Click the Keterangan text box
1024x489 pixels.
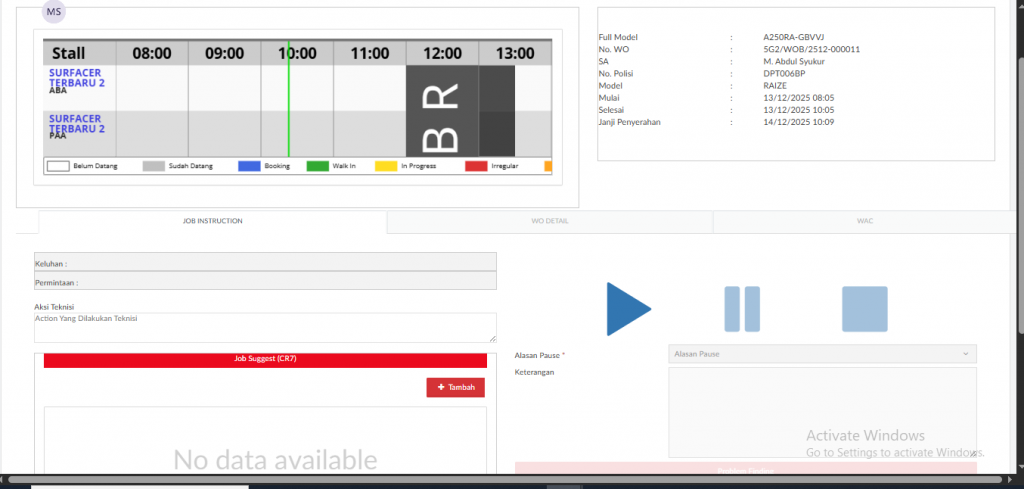(x=822, y=412)
